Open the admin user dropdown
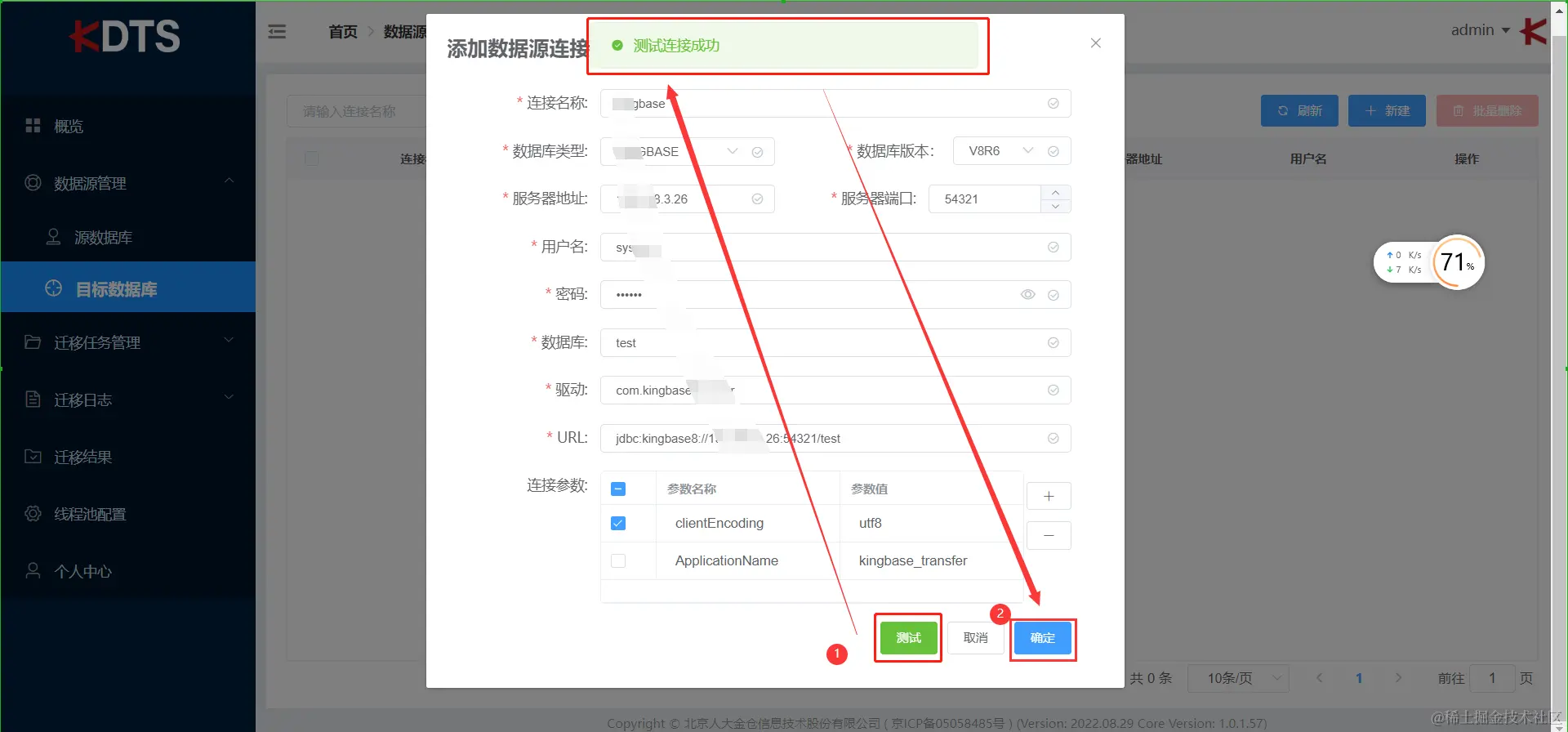Viewport: 1568px width, 732px height. 1480,30
